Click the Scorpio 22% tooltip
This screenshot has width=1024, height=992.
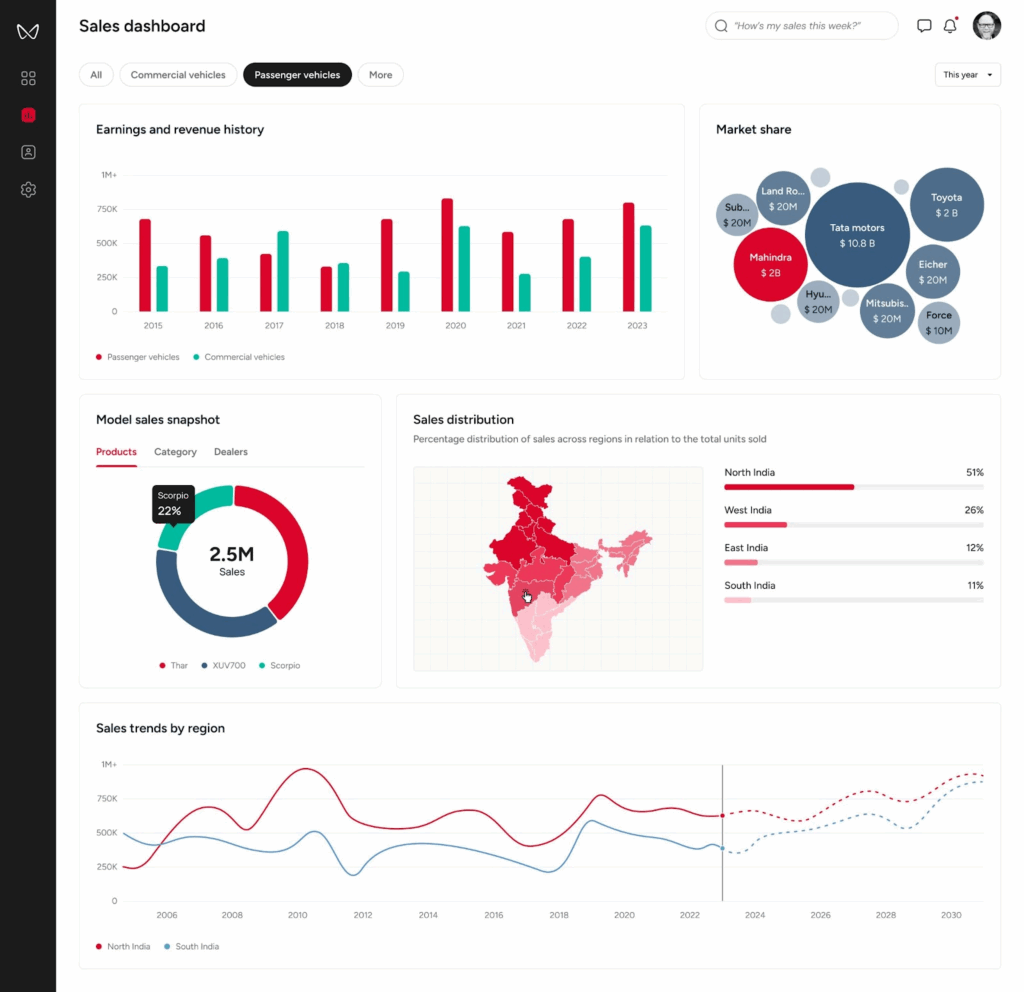(173, 504)
